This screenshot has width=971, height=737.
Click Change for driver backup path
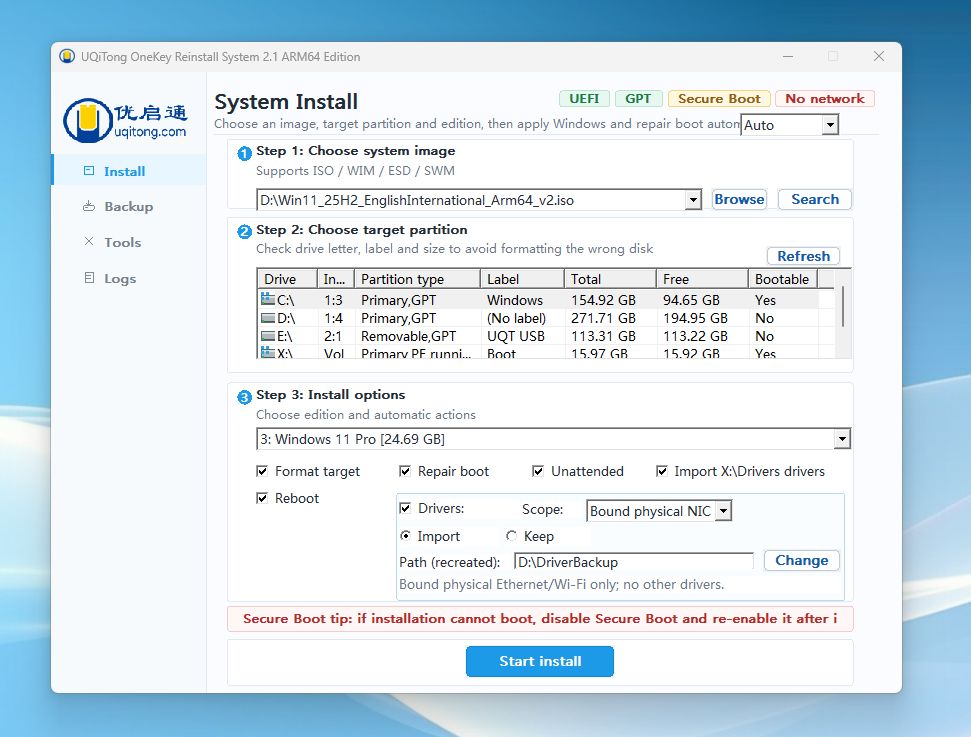[801, 560]
